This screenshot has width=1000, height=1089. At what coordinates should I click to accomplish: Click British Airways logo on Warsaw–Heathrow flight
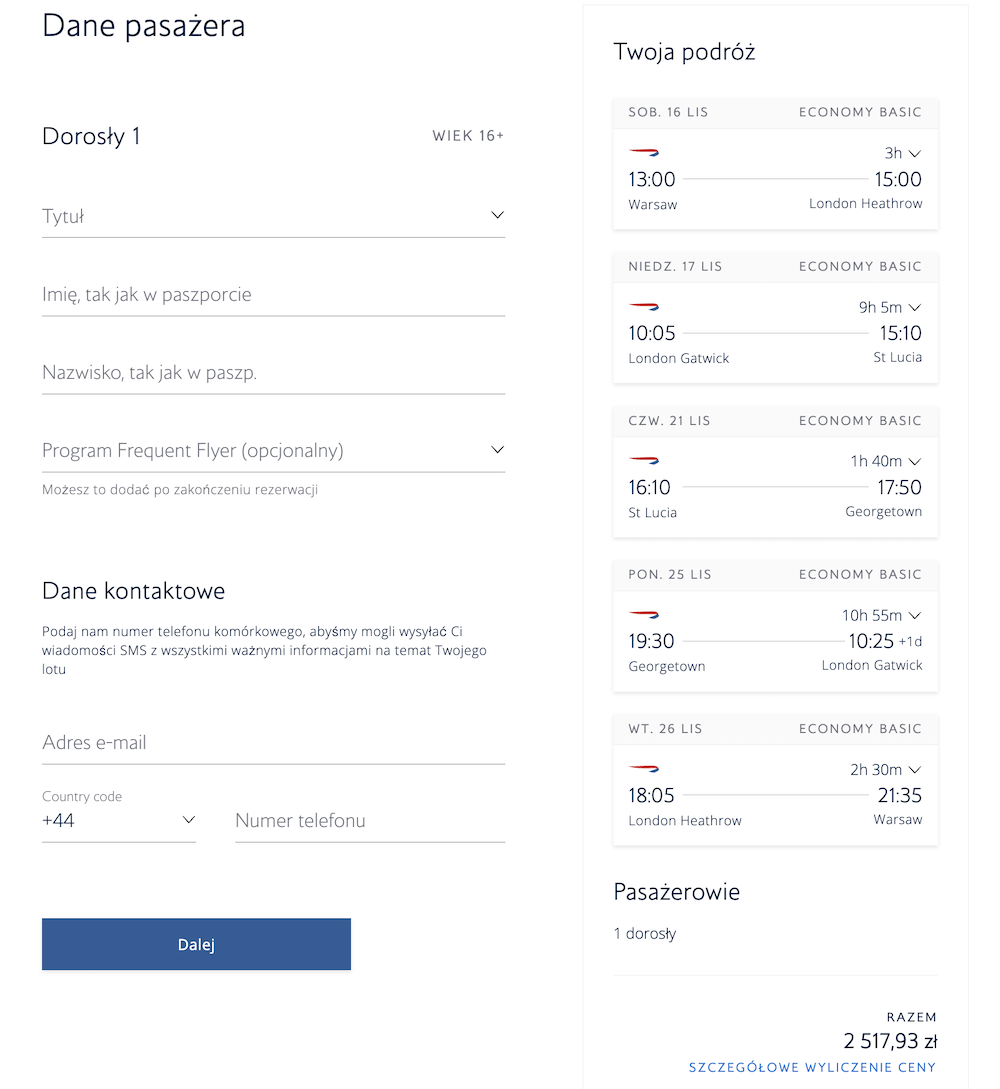coord(644,152)
